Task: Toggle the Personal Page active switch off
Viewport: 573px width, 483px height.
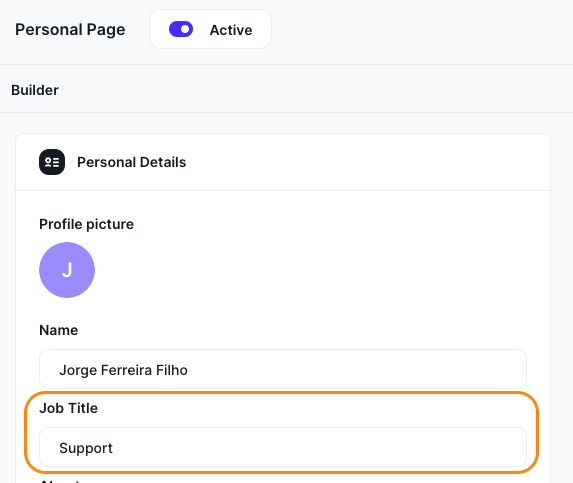Action: pos(181,29)
